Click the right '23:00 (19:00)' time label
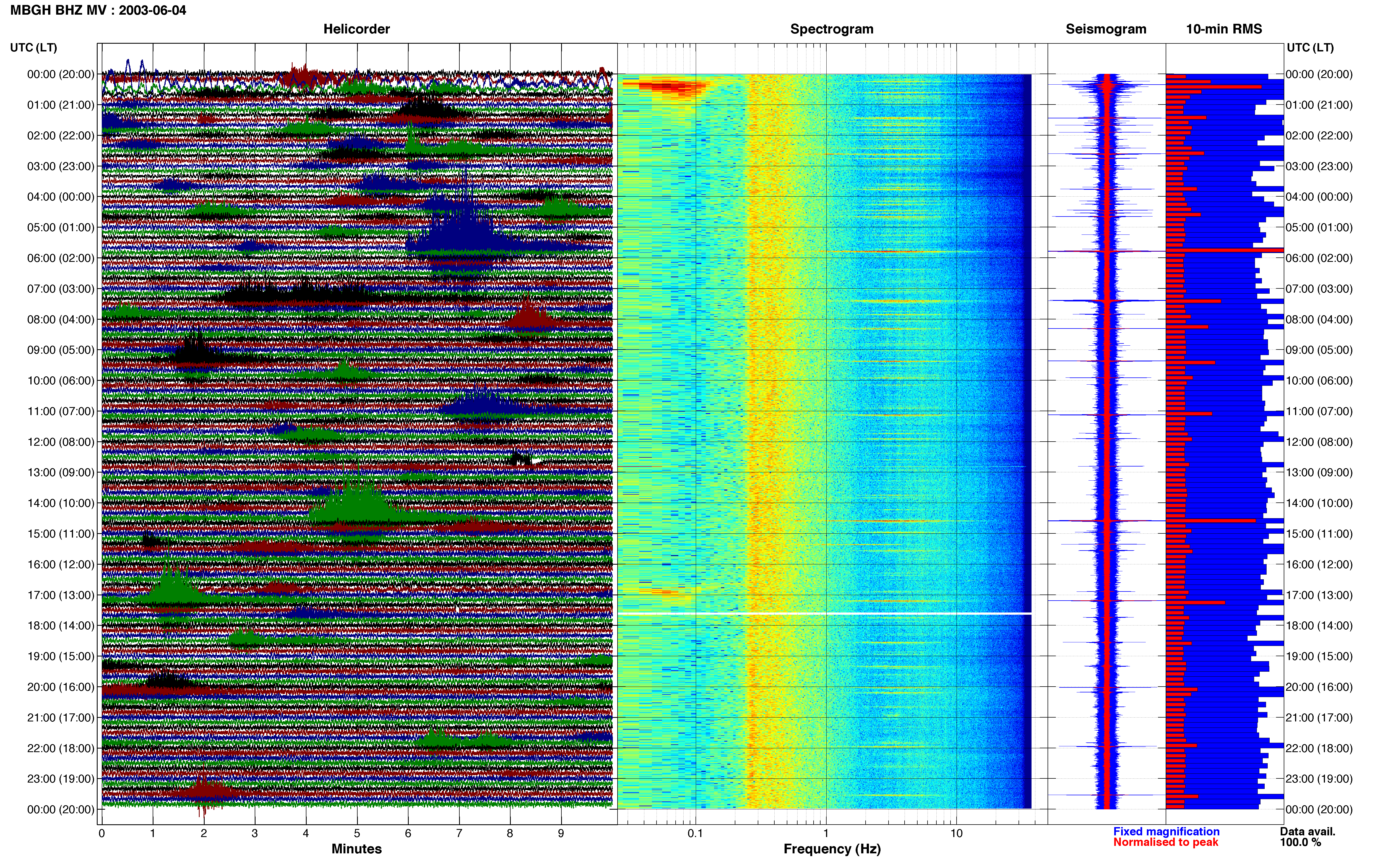Screen dimensions: 1388x868 (1319, 778)
